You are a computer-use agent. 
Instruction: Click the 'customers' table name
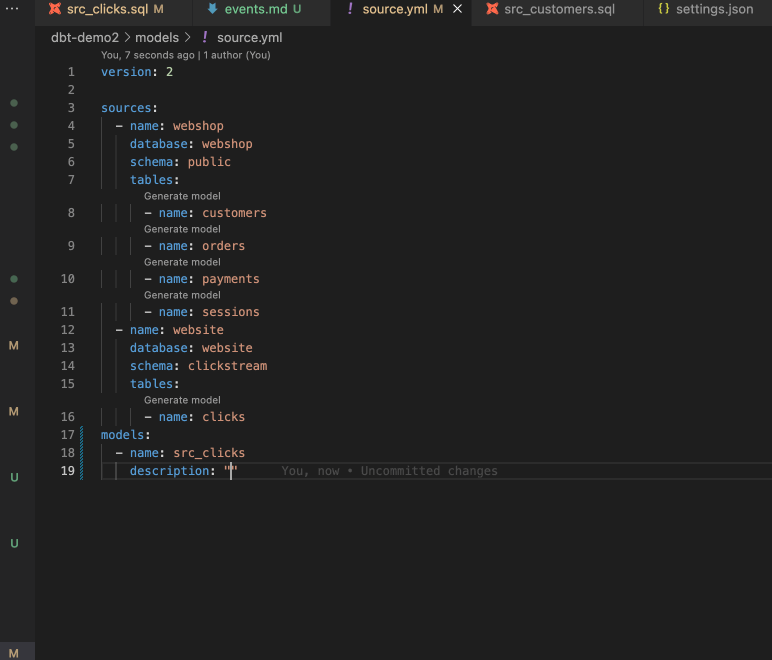click(x=234, y=213)
